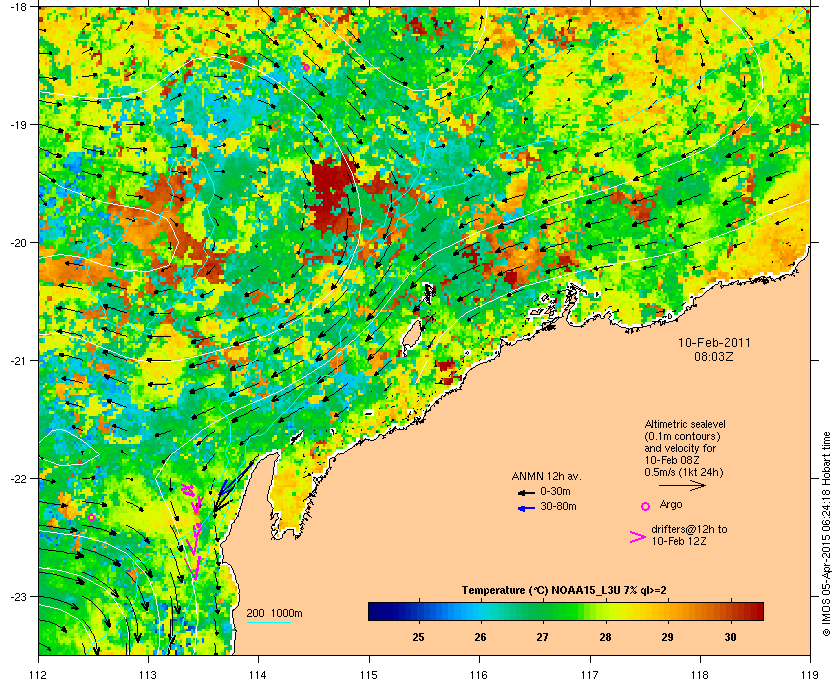Click the Argo float marker near latitude -22.3
The width and height of the screenshot is (840, 680).
coord(92,517)
